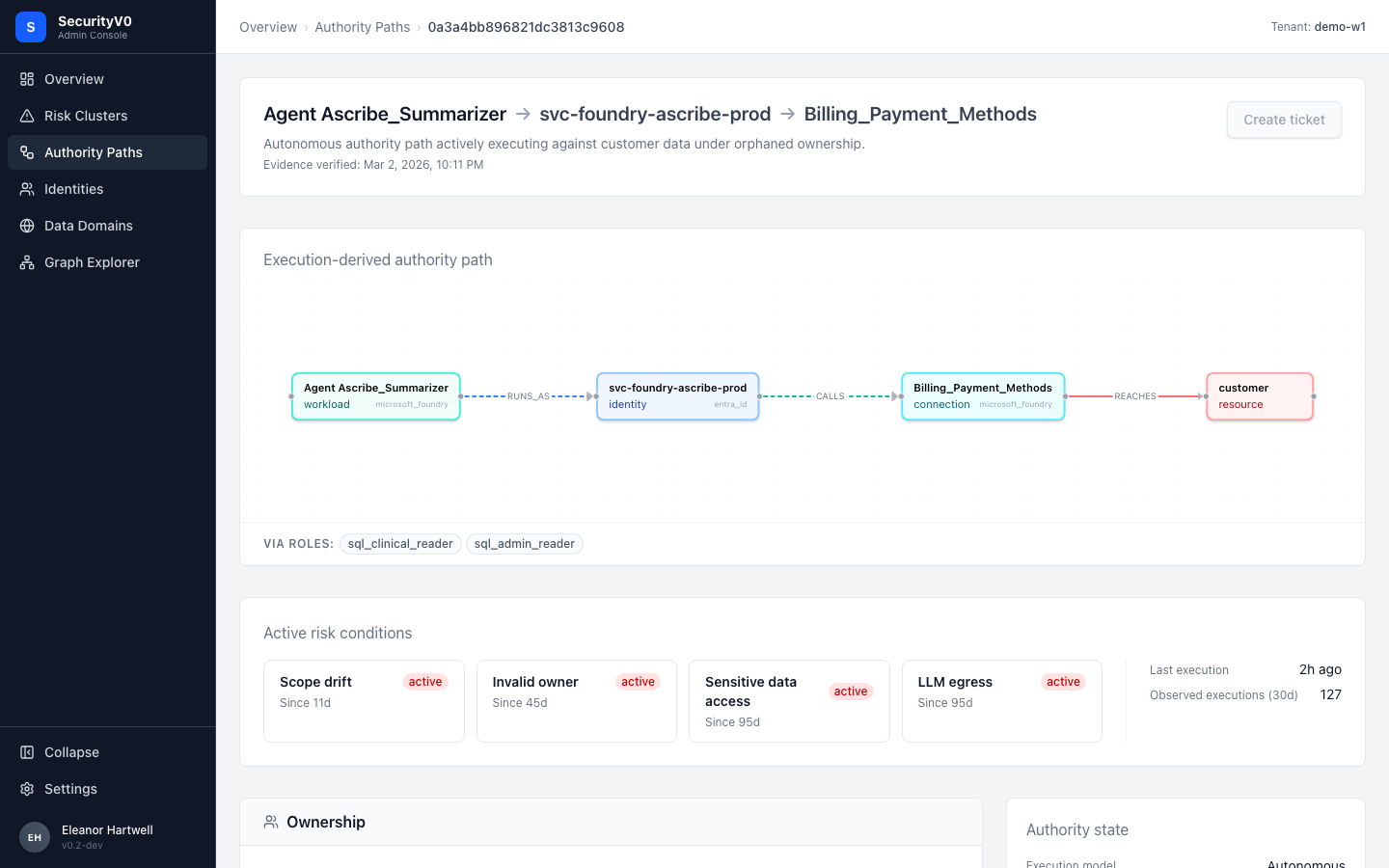Click the Last execution value 2h ago
The image size is (1389, 868).
[1320, 669]
